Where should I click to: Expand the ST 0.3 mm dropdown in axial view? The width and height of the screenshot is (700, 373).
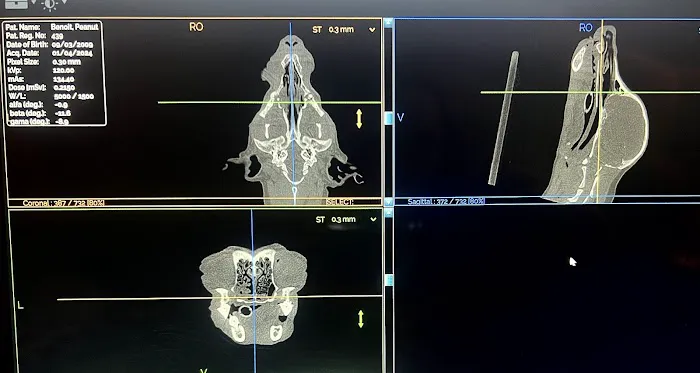pyautogui.click(x=373, y=220)
